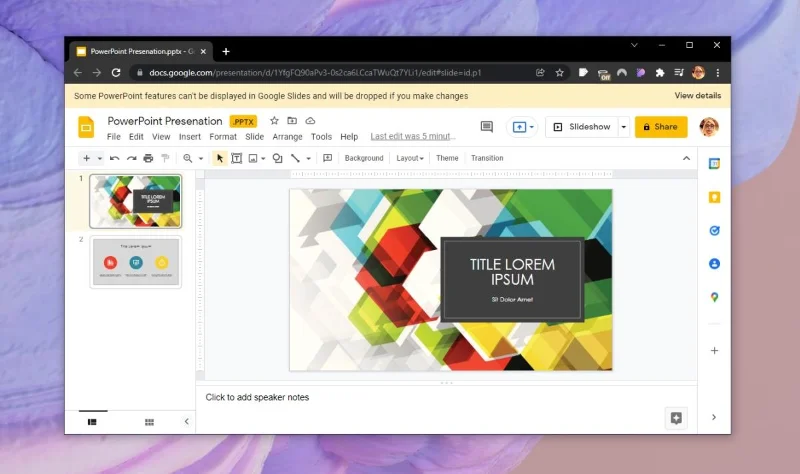800x474 pixels.
Task: Open Google Keep in side panel
Action: 714,197
